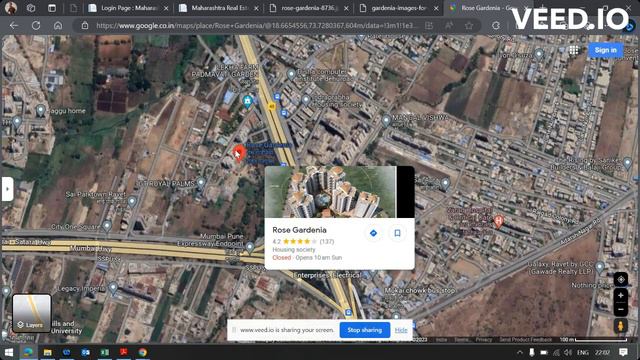Select the Street View pegman
Screen dimensions: 640x360
pyautogui.click(x=621, y=326)
